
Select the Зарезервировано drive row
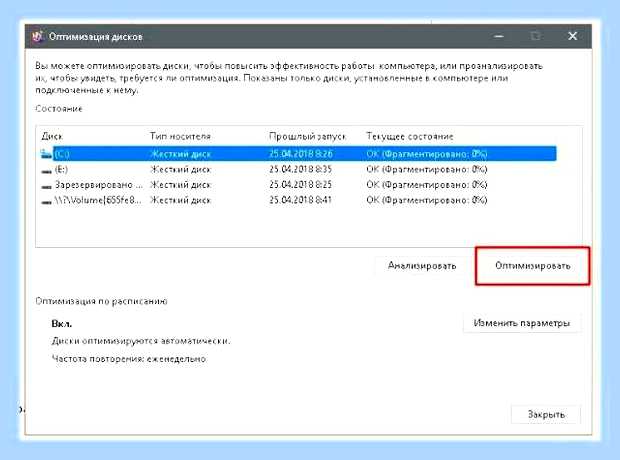(299, 185)
